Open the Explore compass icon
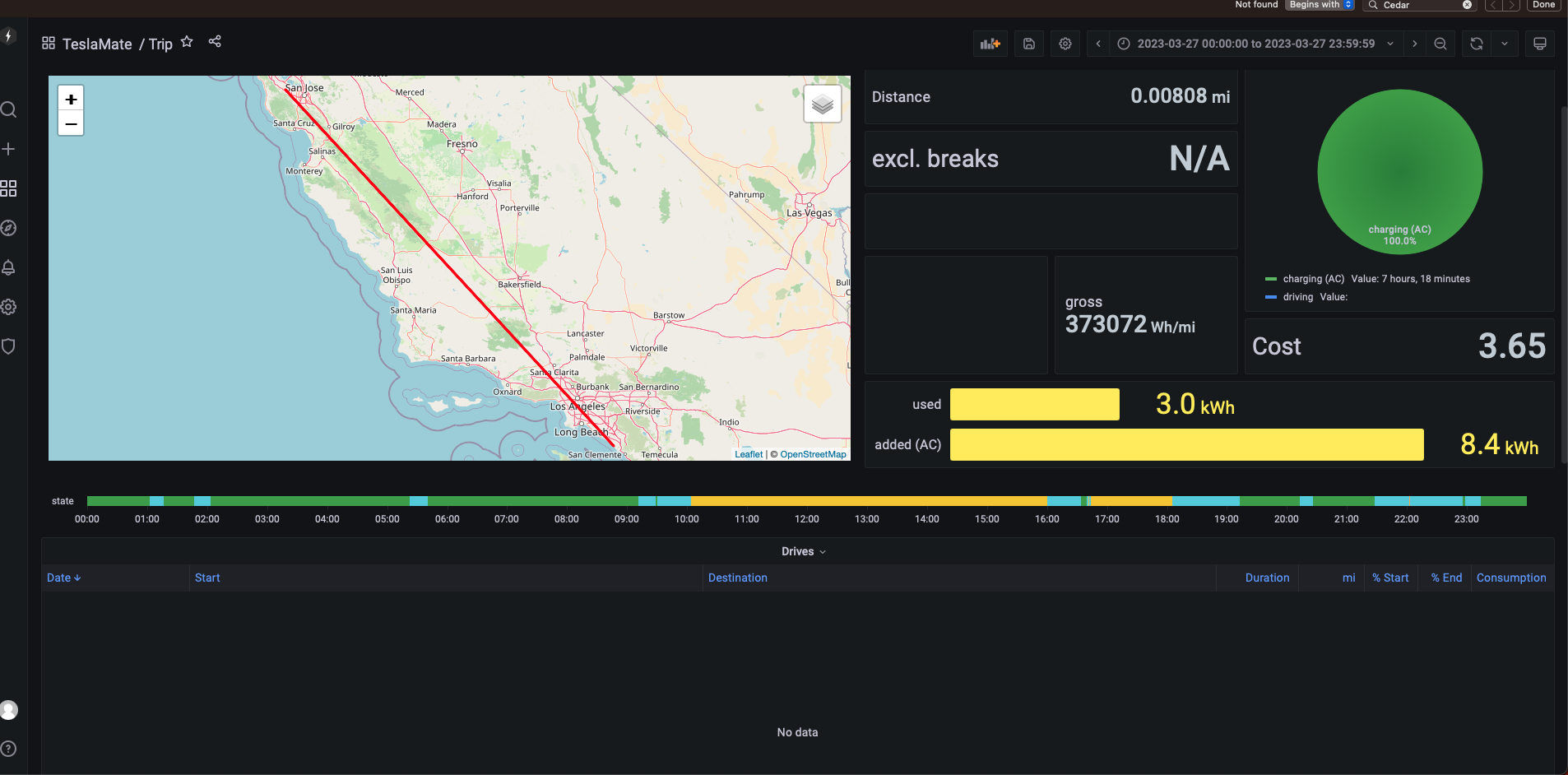This screenshot has width=1568, height=775. 9,228
